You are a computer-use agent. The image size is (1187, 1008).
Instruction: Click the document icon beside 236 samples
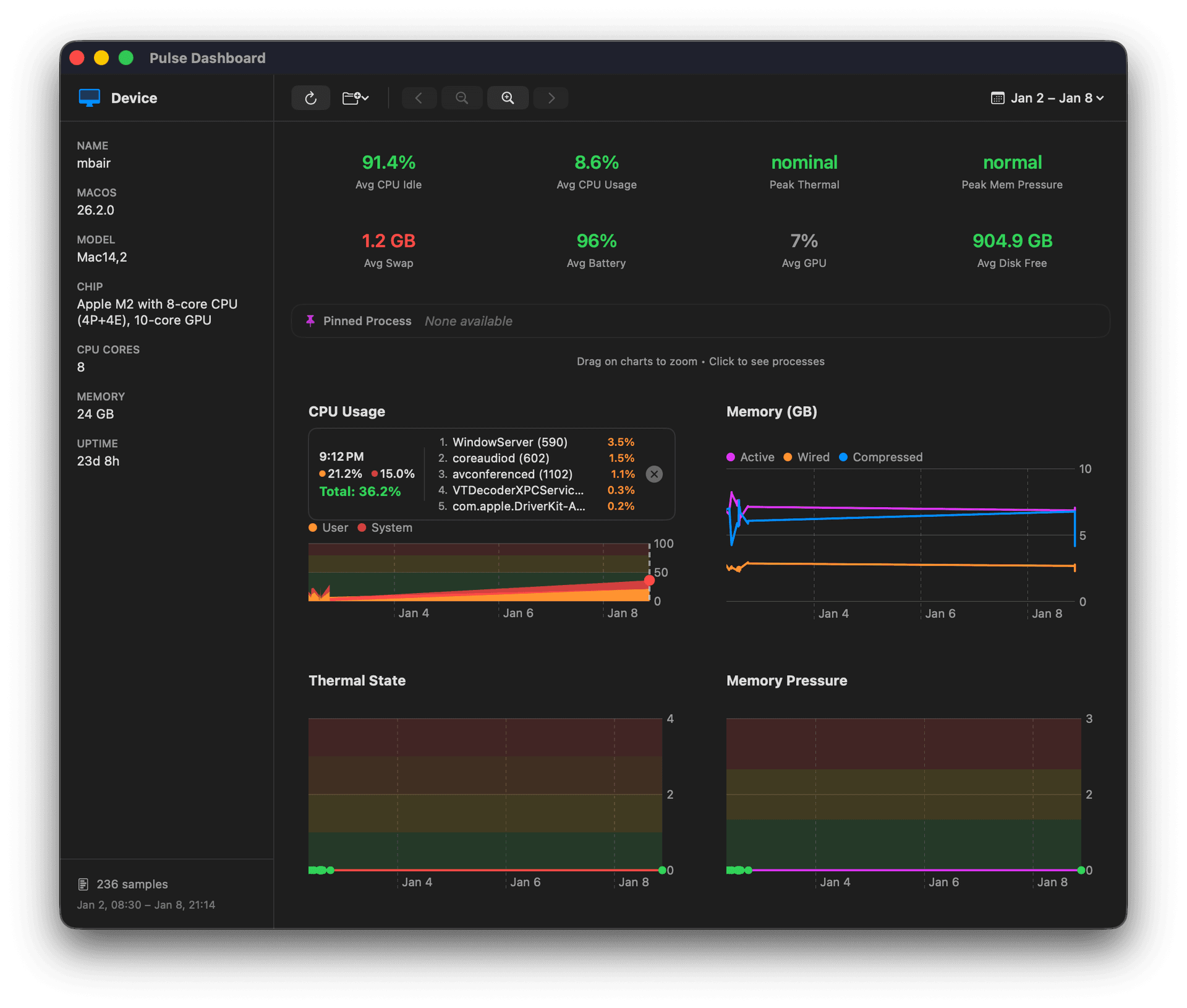[x=84, y=884]
